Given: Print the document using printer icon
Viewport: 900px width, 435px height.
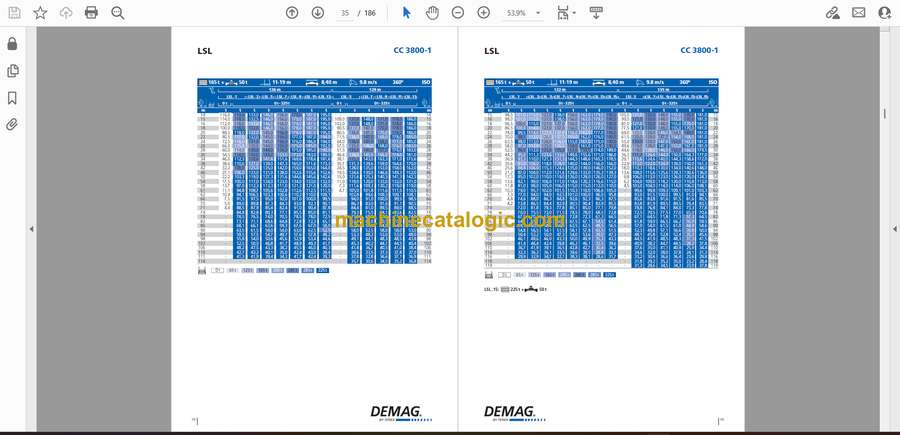Looking at the screenshot, I should click(x=91, y=13).
